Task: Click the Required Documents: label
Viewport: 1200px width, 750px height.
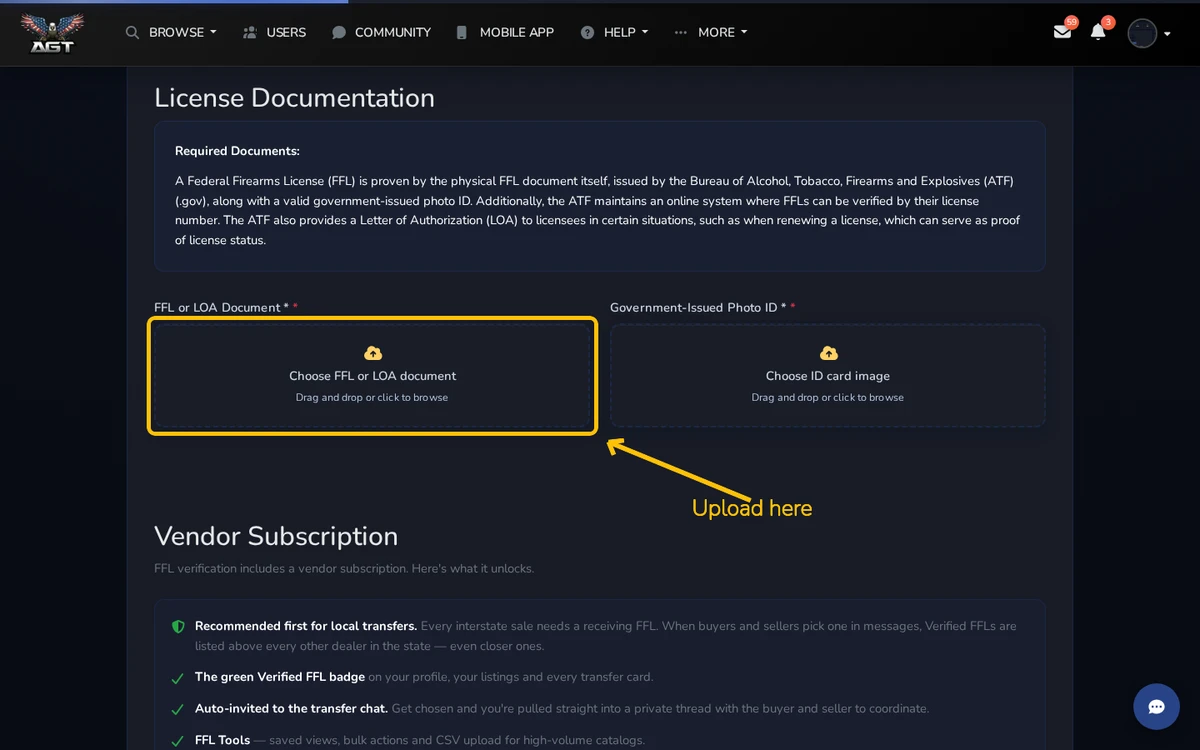Action: [x=237, y=151]
